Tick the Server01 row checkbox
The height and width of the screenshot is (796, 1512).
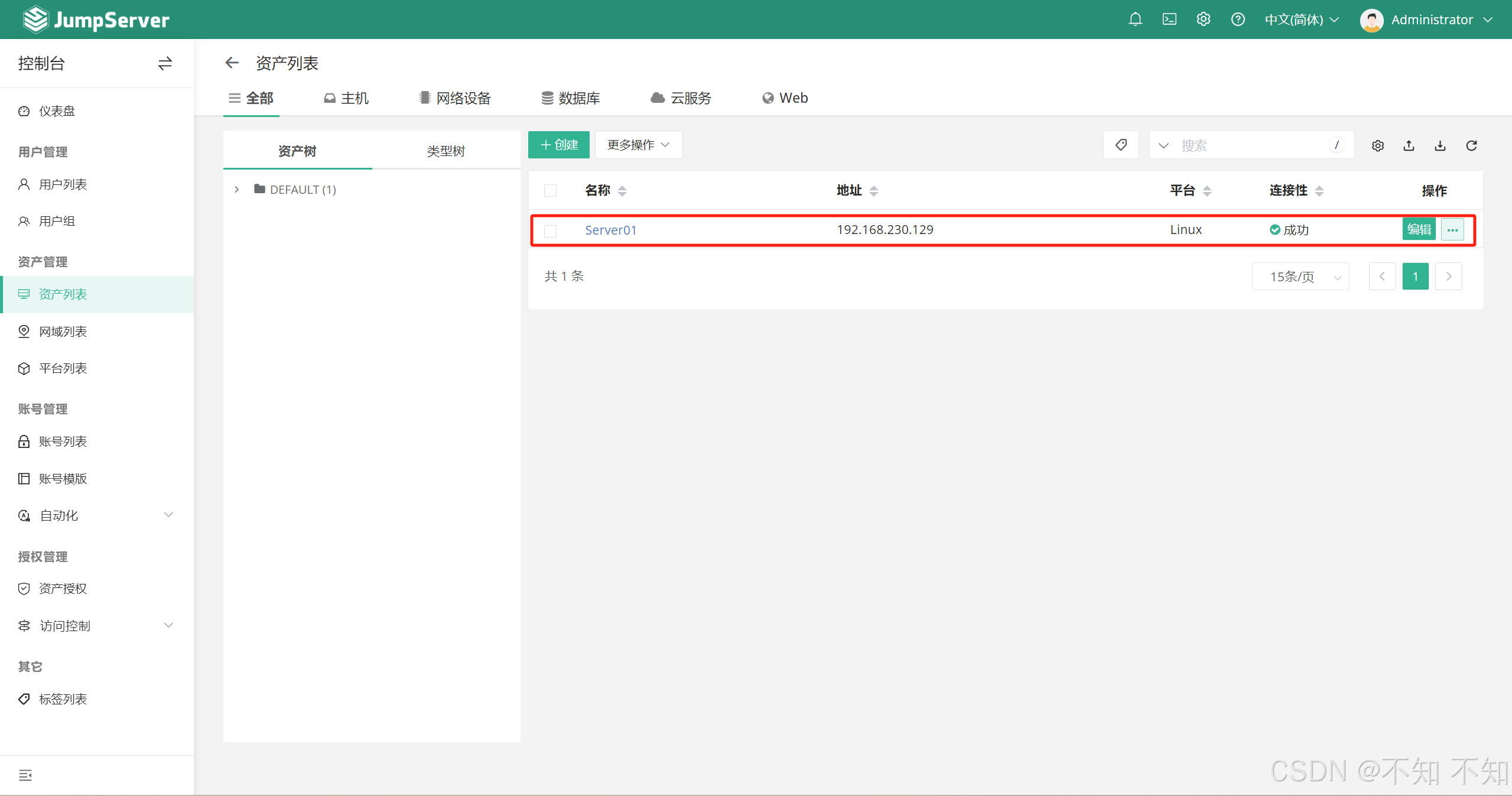tap(550, 230)
